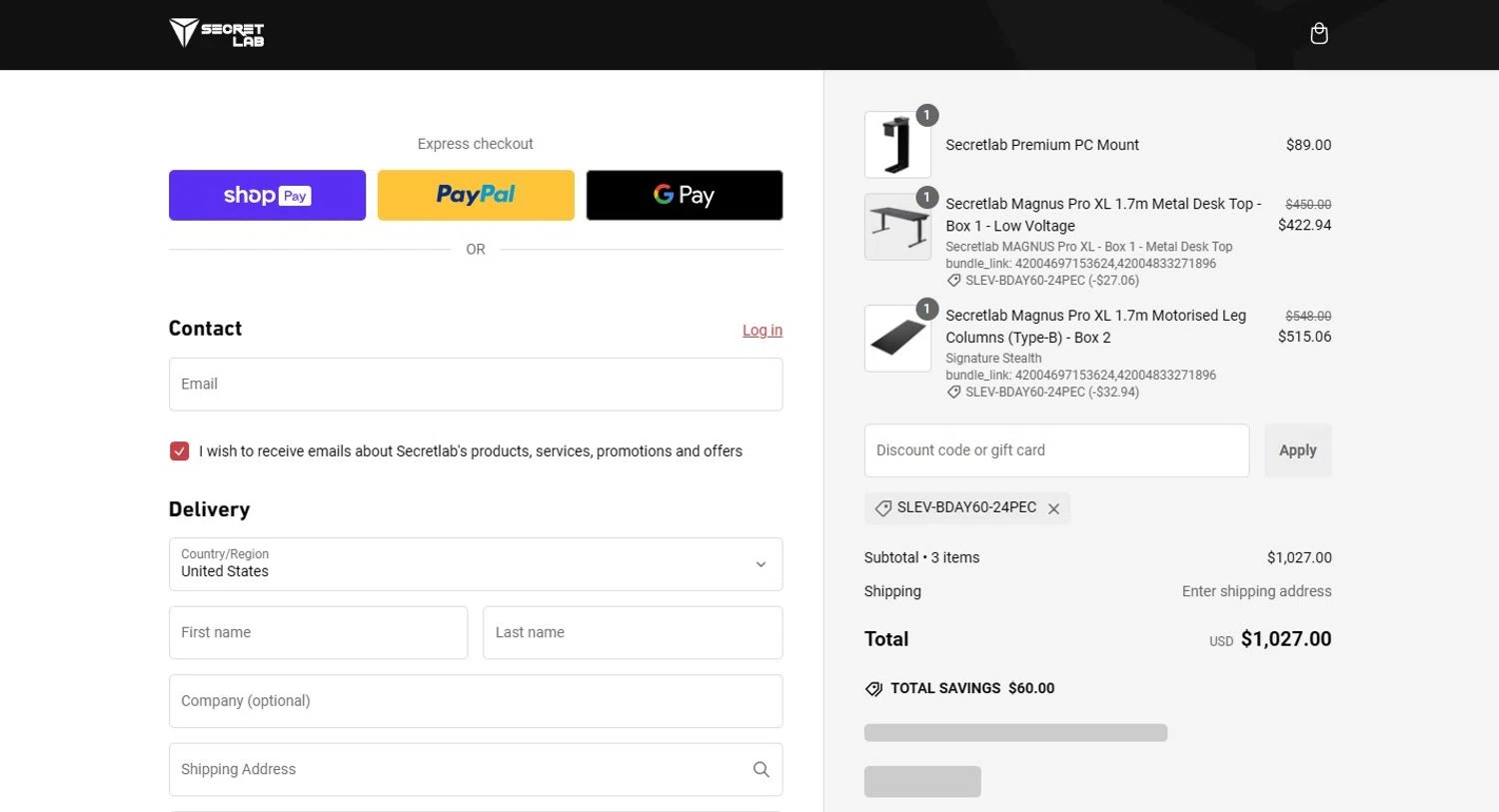This screenshot has height=812, width=1499.
Task: Apply the discount code
Action: (1297, 450)
